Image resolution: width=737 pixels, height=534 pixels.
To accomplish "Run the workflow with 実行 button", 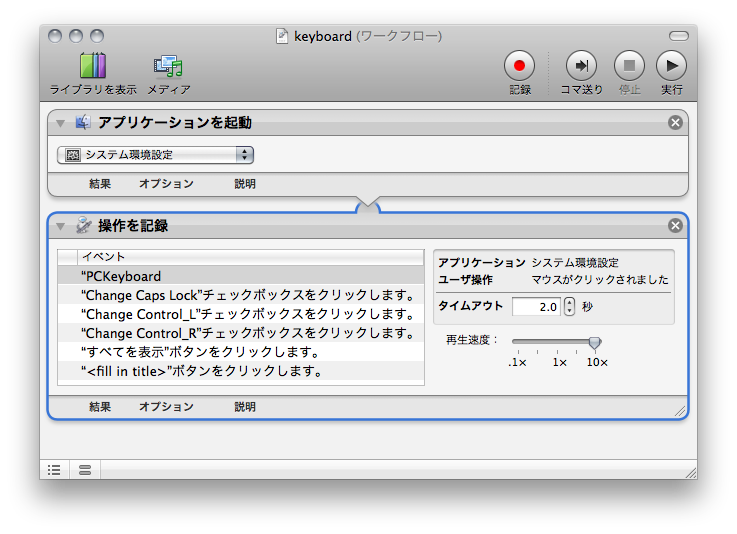I will tap(671, 65).
